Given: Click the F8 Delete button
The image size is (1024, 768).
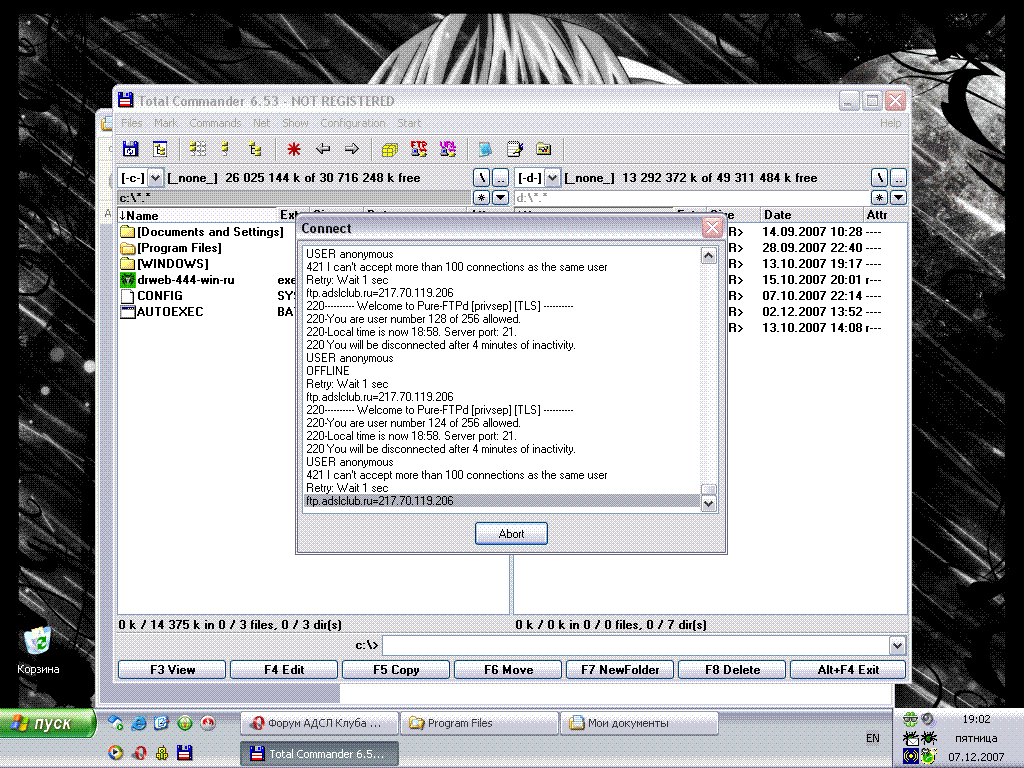Looking at the screenshot, I should click(732, 669).
